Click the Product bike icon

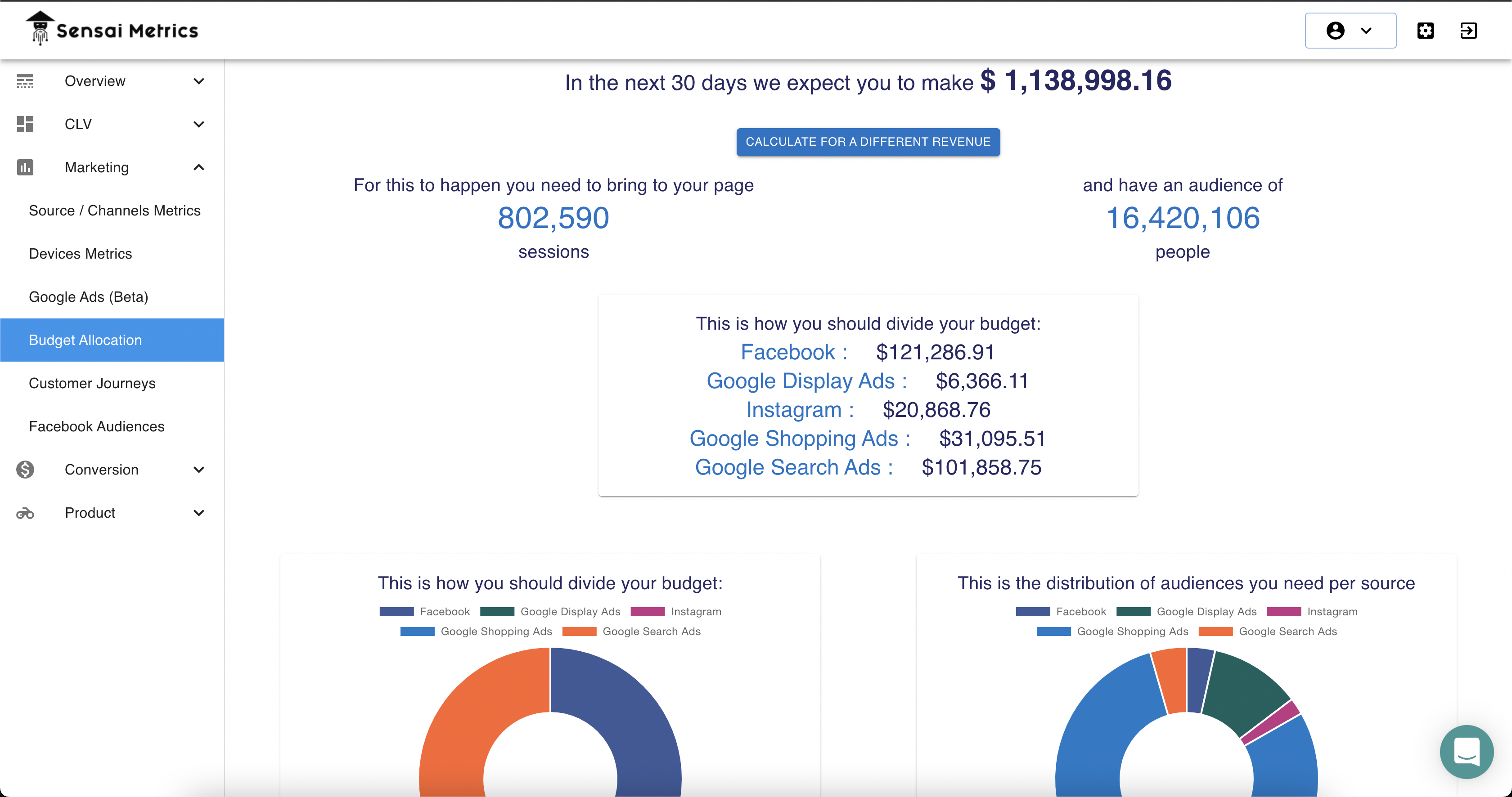[25, 513]
